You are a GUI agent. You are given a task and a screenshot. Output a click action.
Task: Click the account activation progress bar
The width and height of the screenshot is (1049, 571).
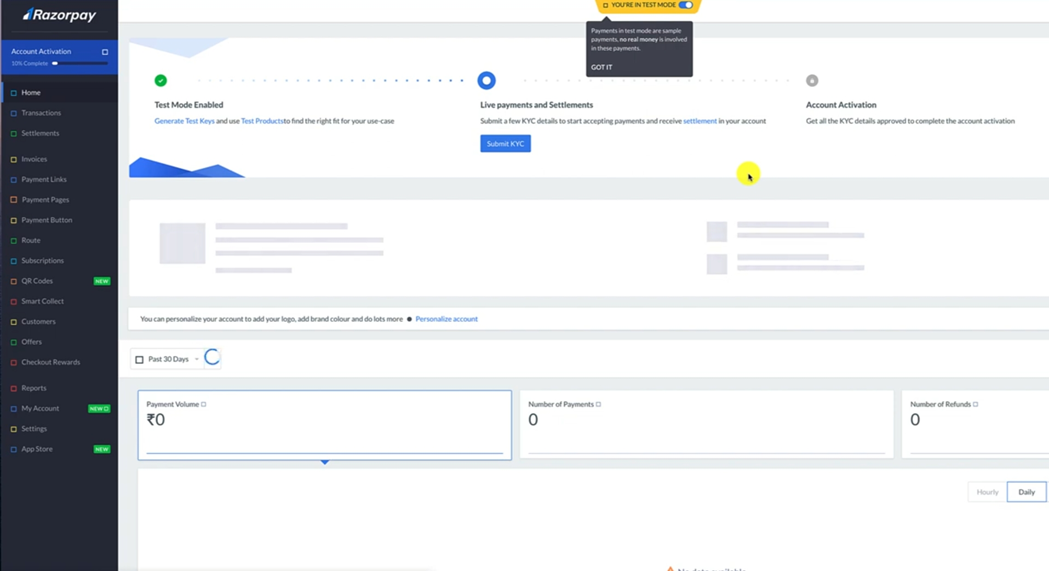(x=80, y=64)
